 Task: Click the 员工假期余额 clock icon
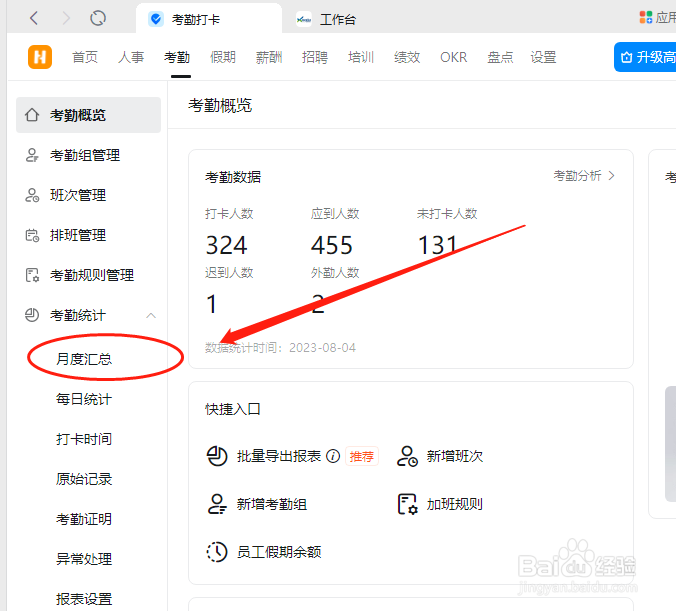(x=217, y=552)
